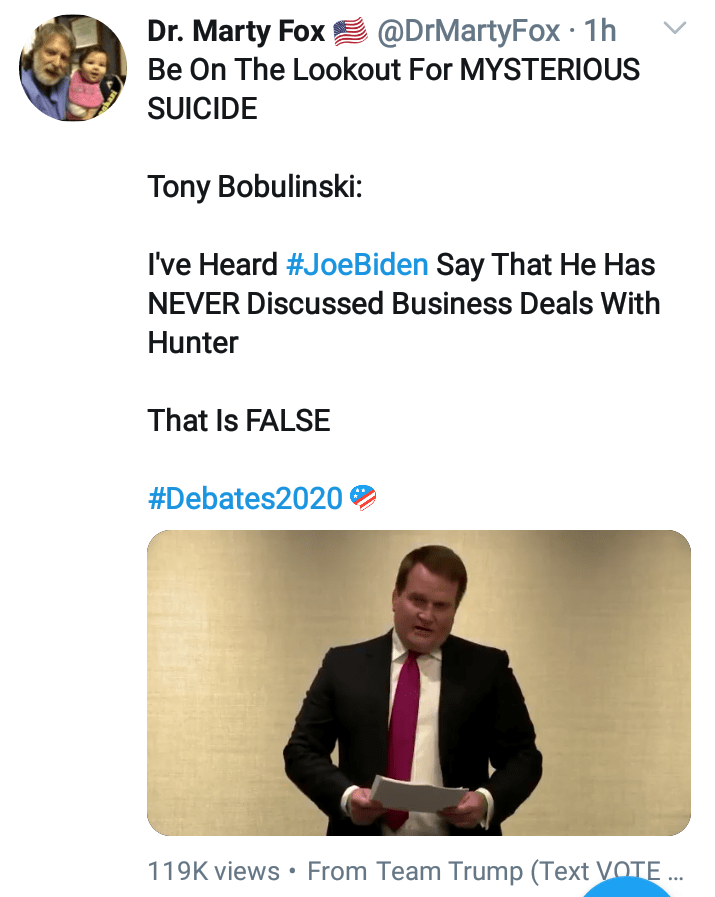Viewport: 715px width, 897px height.
Task: Open the @DrMartyFox handle link
Action: pyautogui.click(x=467, y=32)
